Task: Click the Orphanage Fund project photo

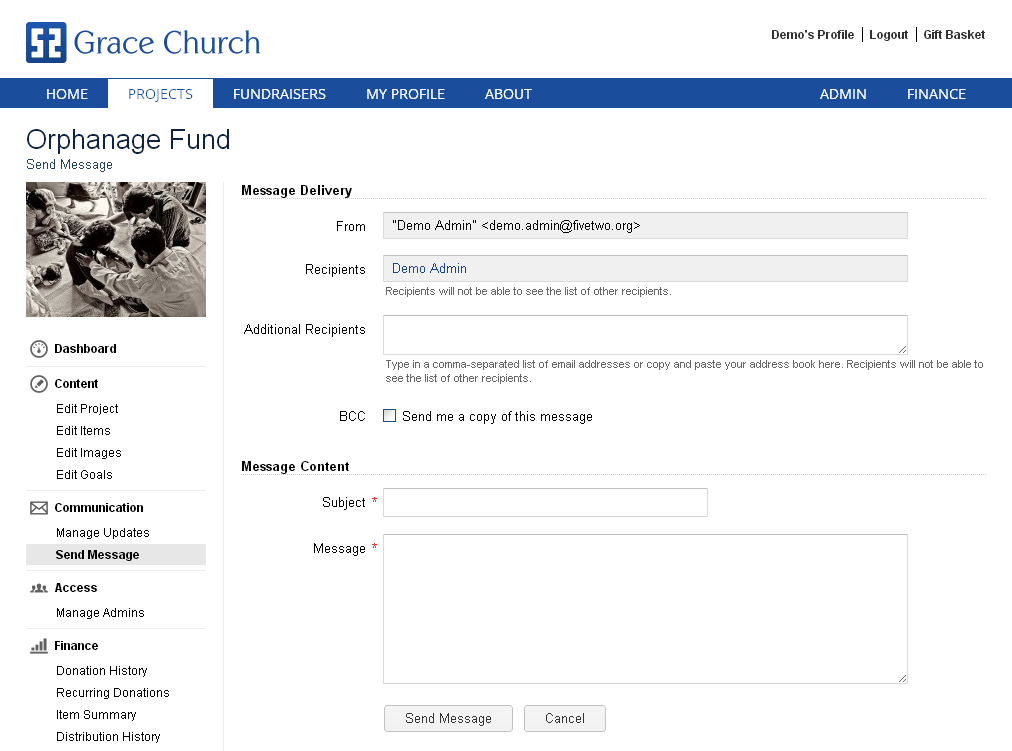Action: click(x=116, y=249)
